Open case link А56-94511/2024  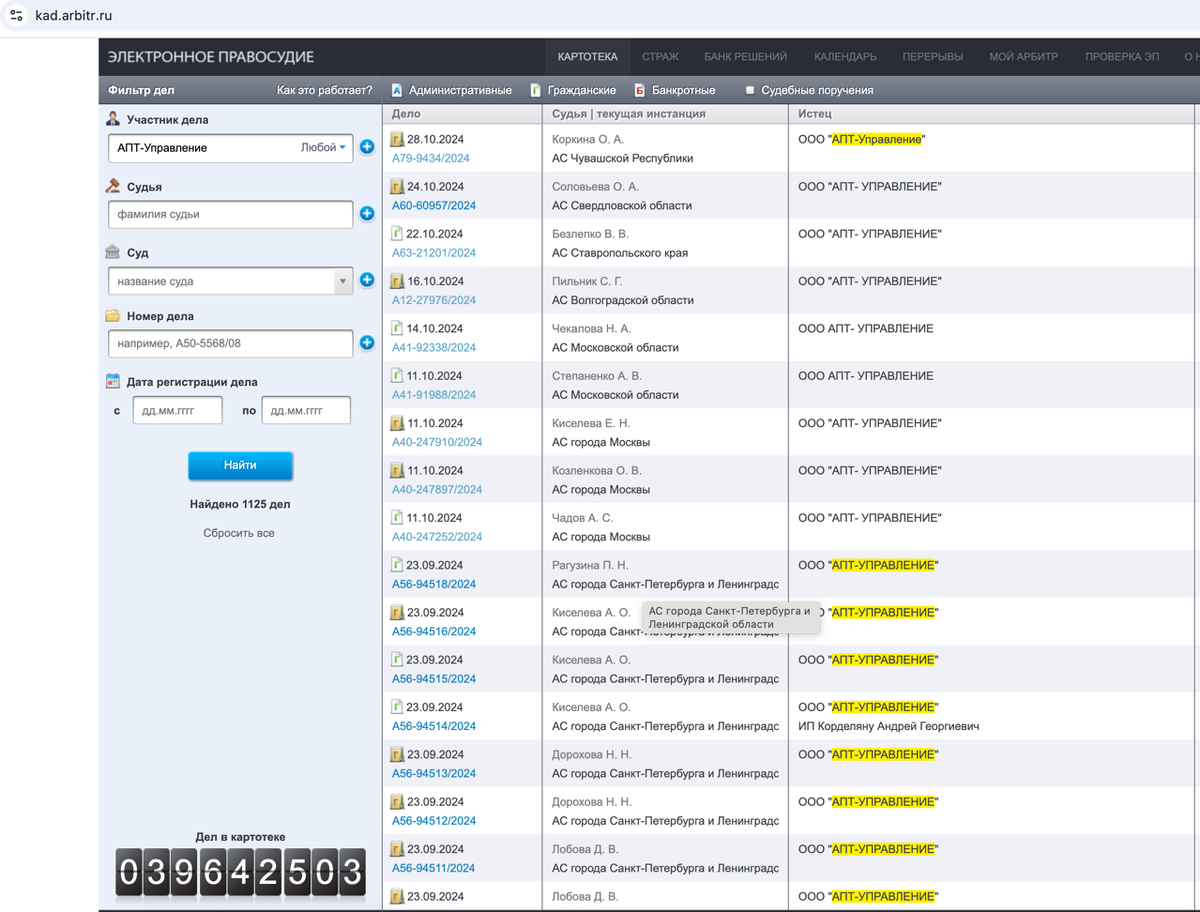[x=434, y=868]
